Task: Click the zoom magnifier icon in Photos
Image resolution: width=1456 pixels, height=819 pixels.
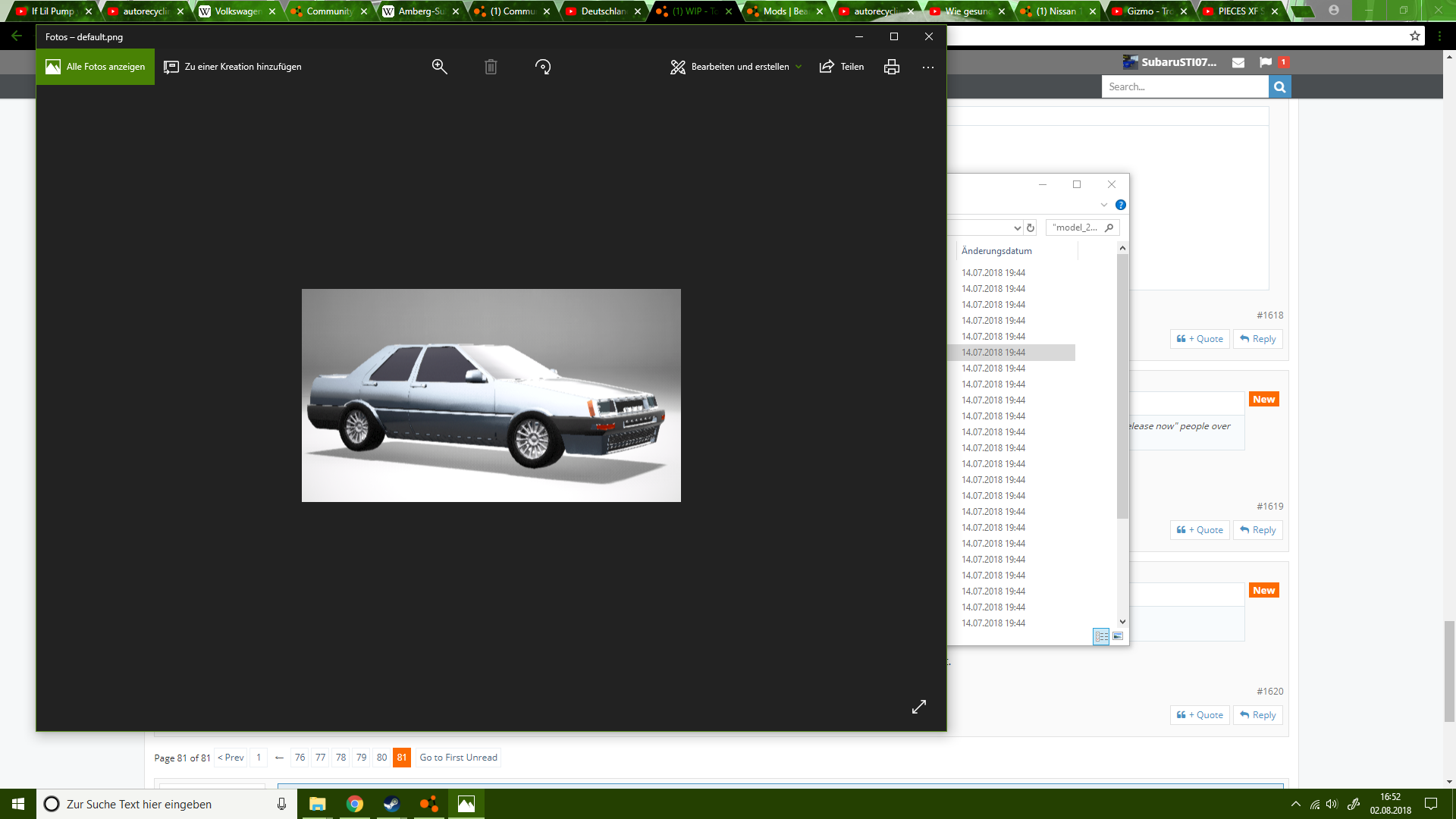Action: coord(439,67)
